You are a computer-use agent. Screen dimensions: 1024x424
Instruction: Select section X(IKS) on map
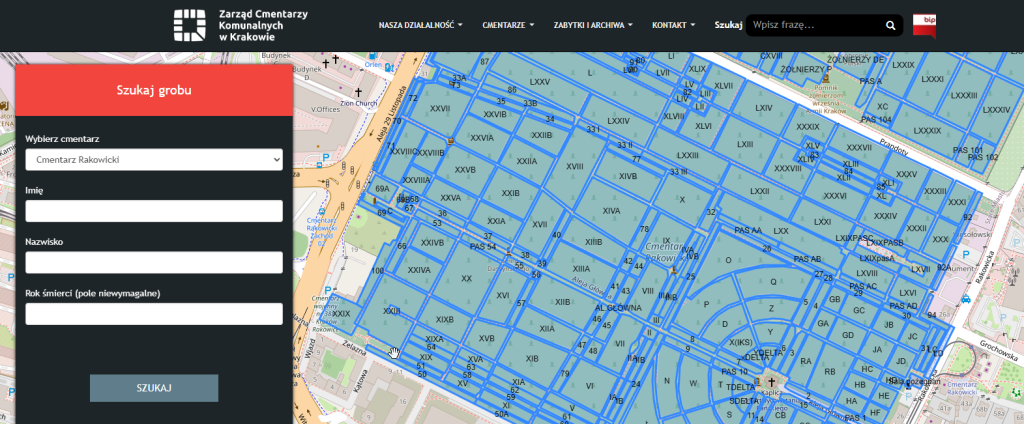point(741,343)
